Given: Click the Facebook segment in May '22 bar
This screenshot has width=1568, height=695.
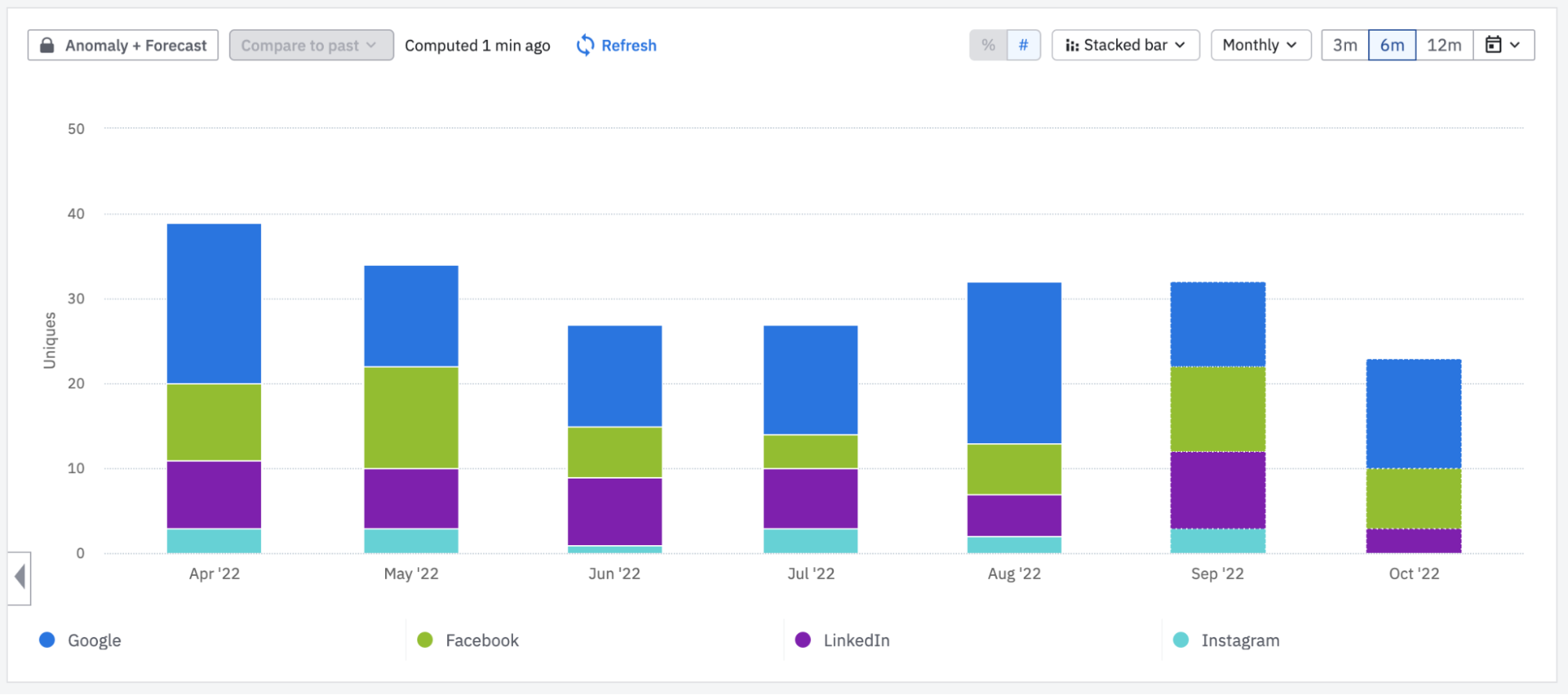Looking at the screenshot, I should [x=411, y=417].
